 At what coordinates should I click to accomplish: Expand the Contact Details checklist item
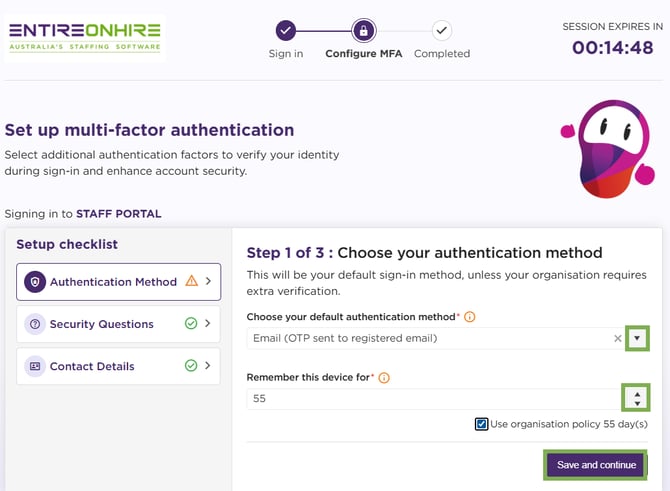pyautogui.click(x=208, y=366)
